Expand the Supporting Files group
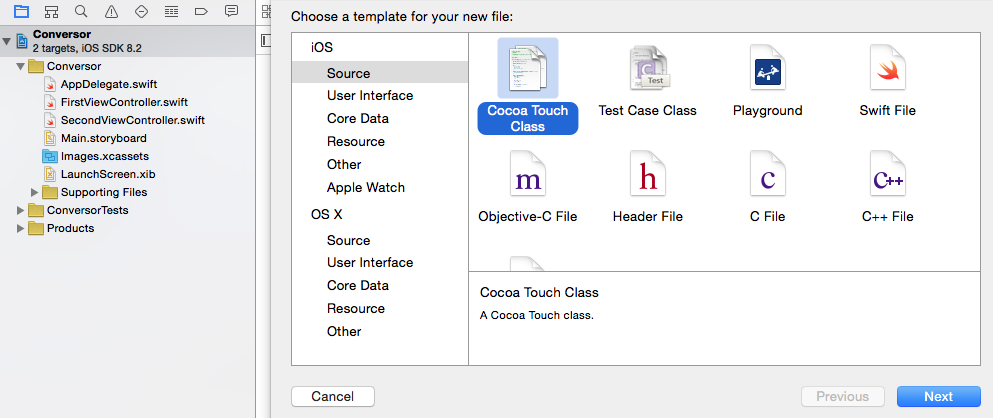 [x=35, y=192]
